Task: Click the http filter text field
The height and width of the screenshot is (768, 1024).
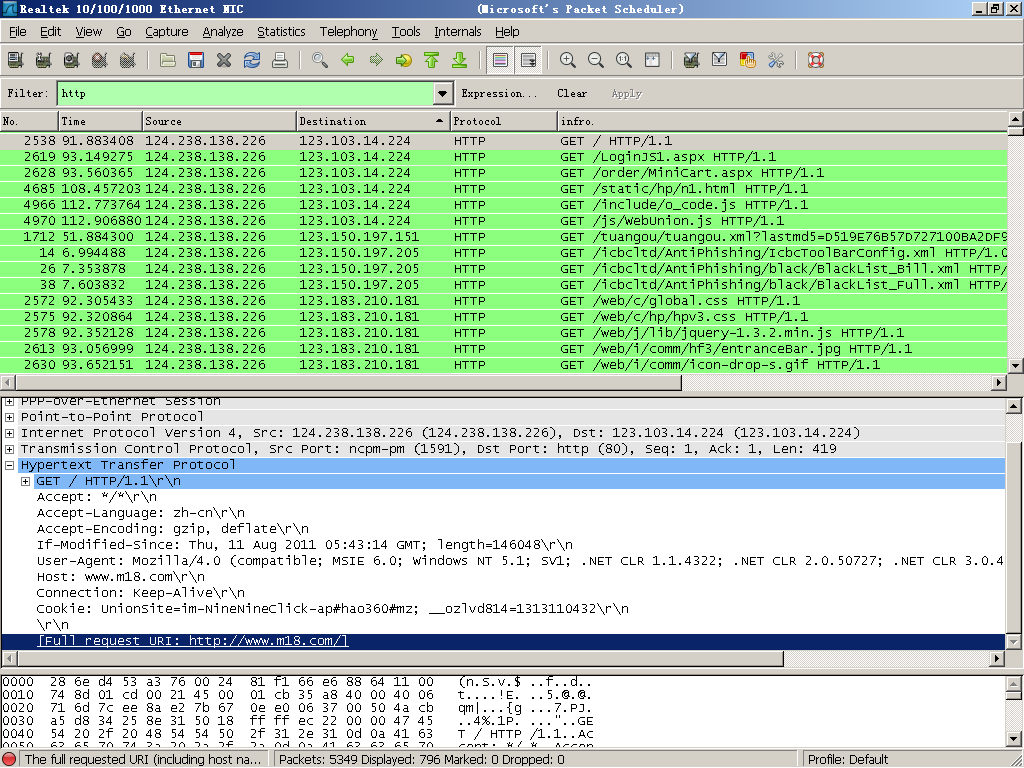Action: click(x=246, y=93)
